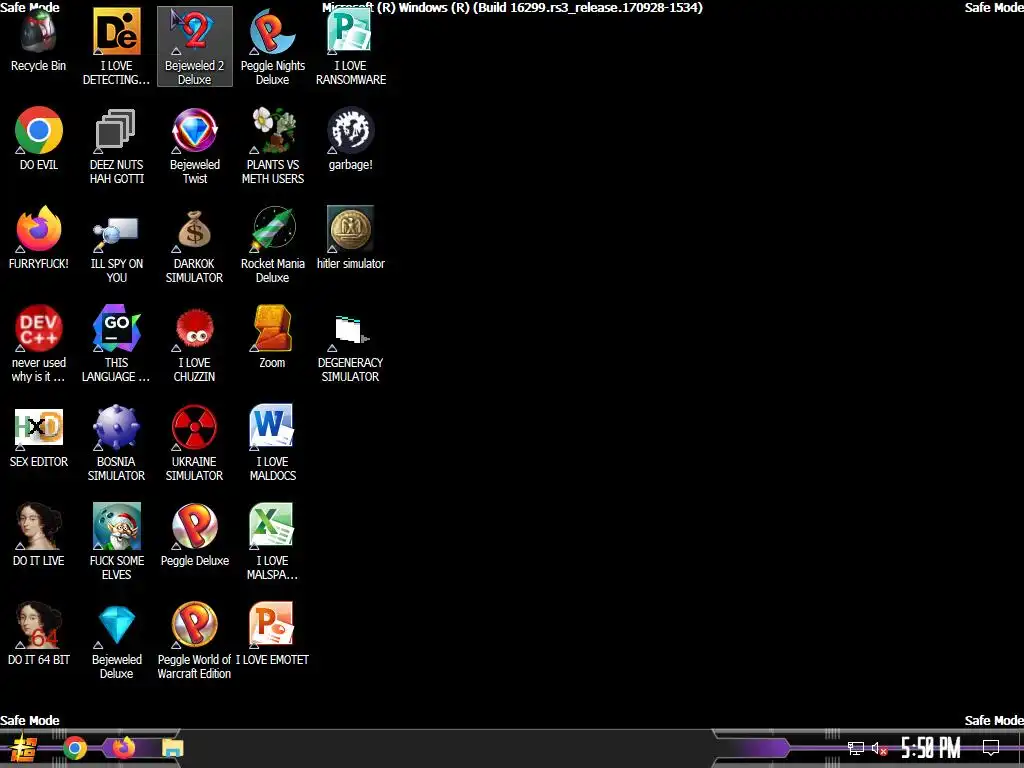Open the Action Center notifications icon

click(991, 748)
